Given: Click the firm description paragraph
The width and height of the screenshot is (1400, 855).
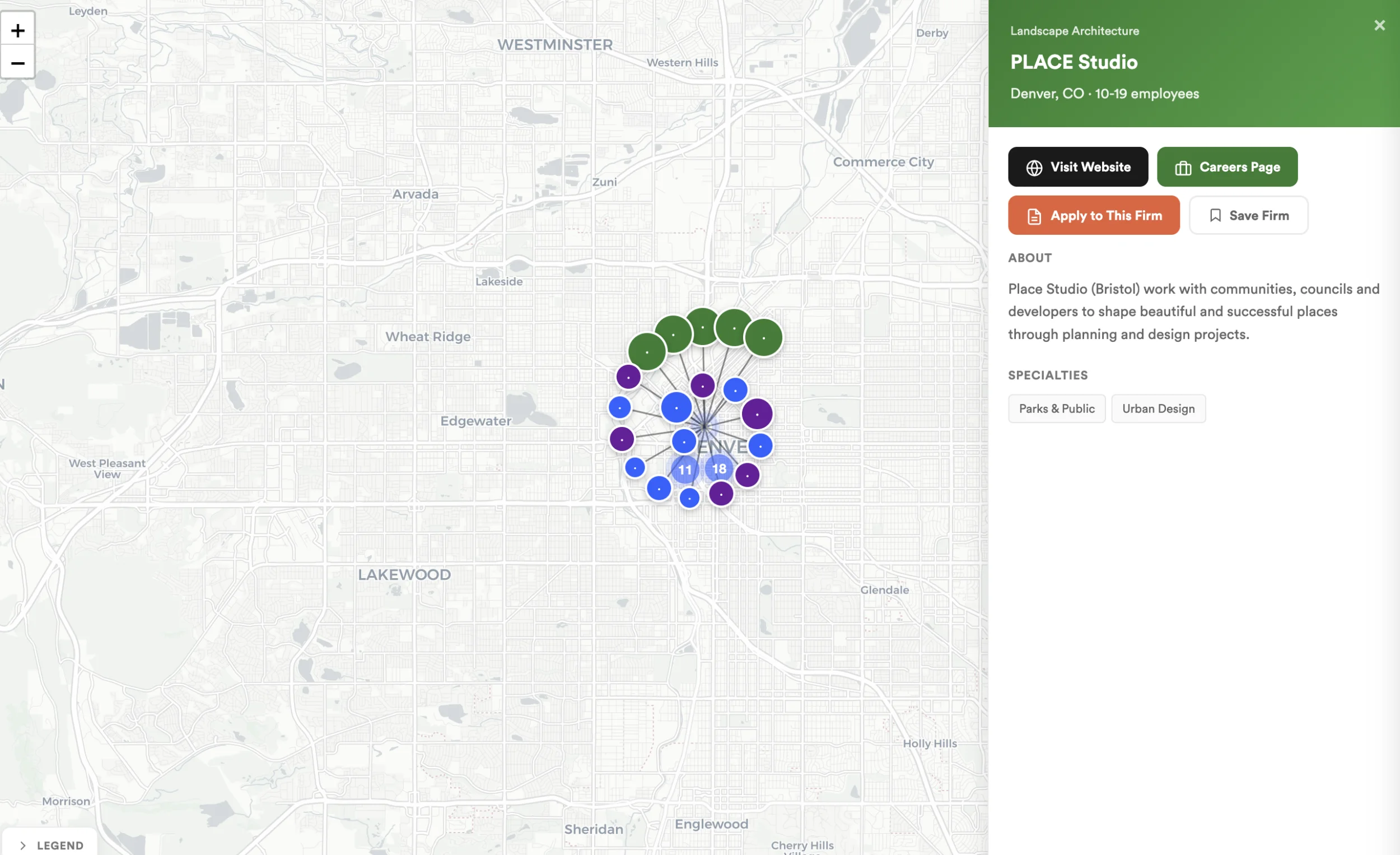Looking at the screenshot, I should coord(1194,312).
